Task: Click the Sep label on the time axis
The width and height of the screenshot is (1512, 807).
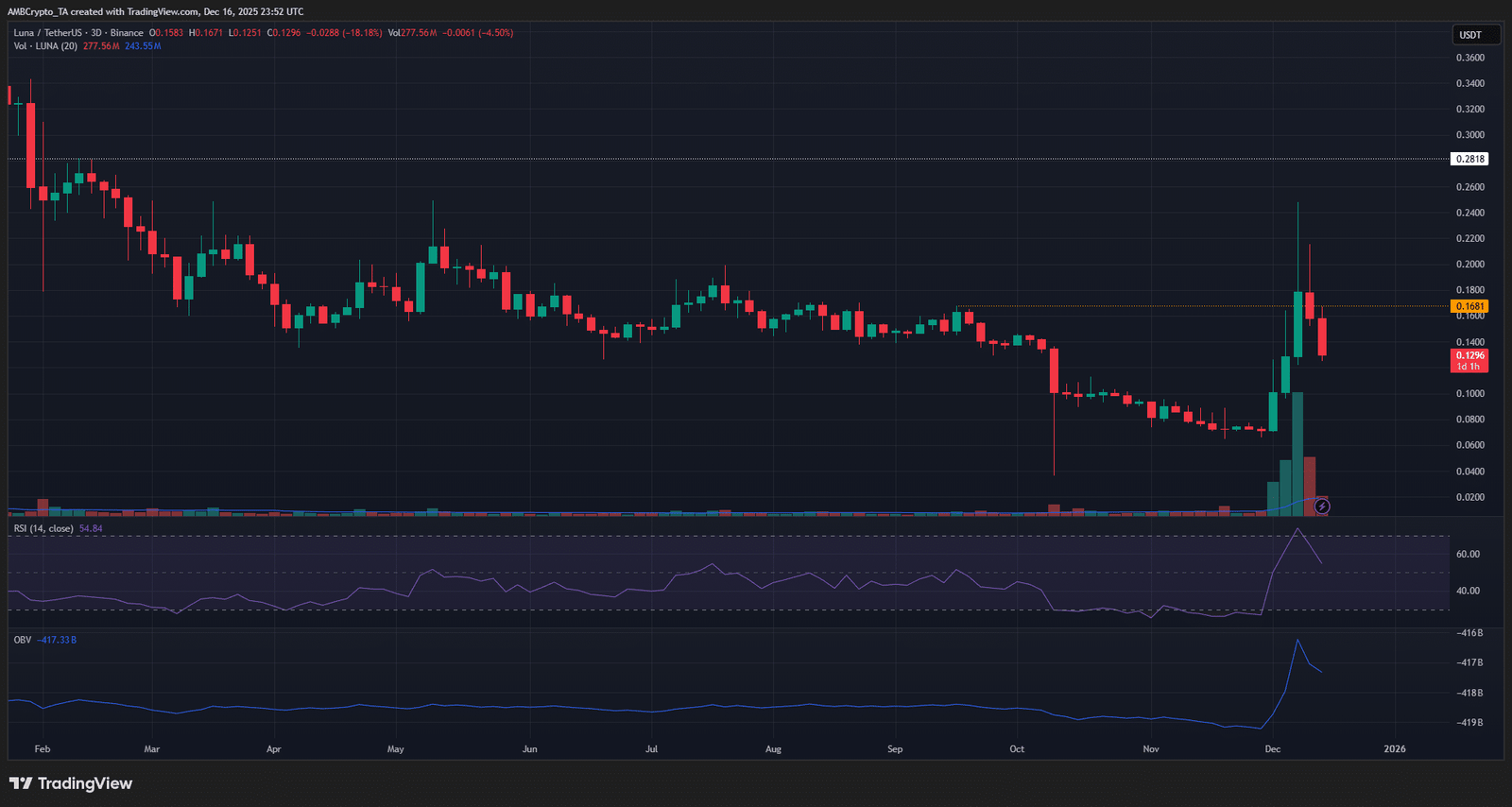Action: tap(895, 749)
